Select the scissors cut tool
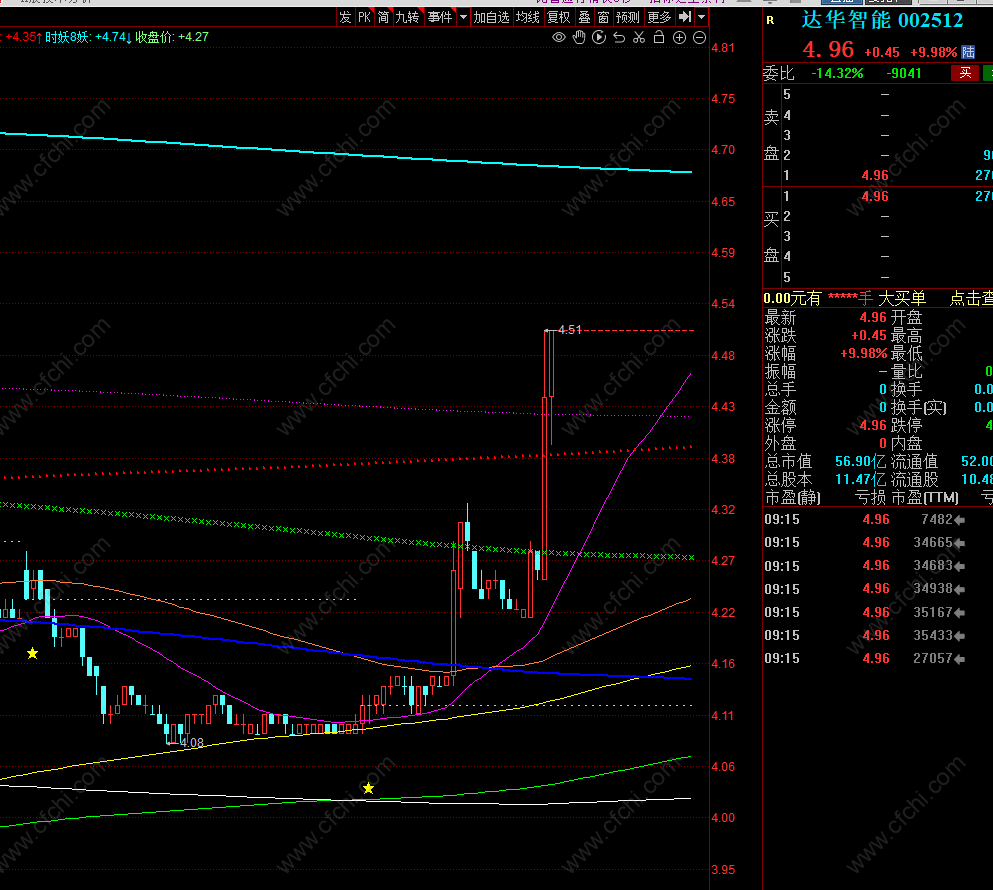 639,37
